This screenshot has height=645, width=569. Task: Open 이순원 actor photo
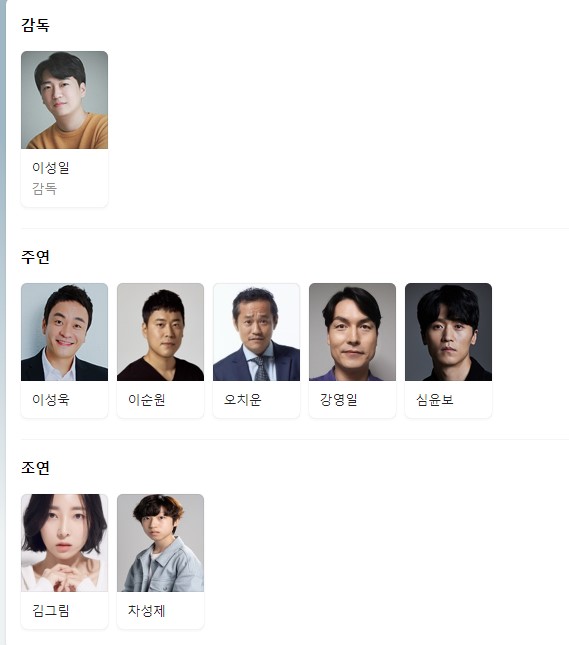tap(160, 332)
